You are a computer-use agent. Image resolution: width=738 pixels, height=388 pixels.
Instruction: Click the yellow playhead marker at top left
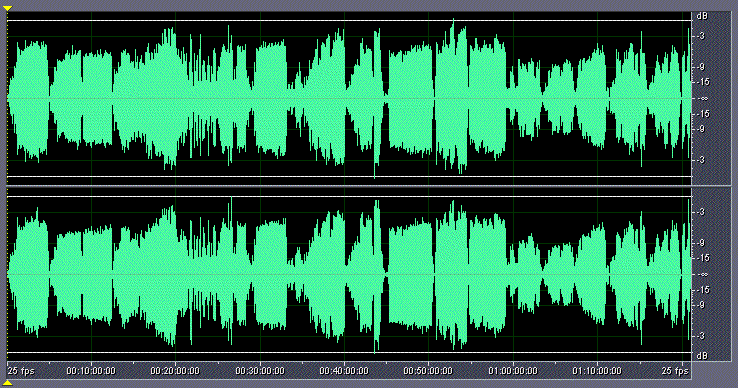pyautogui.click(x=7, y=8)
